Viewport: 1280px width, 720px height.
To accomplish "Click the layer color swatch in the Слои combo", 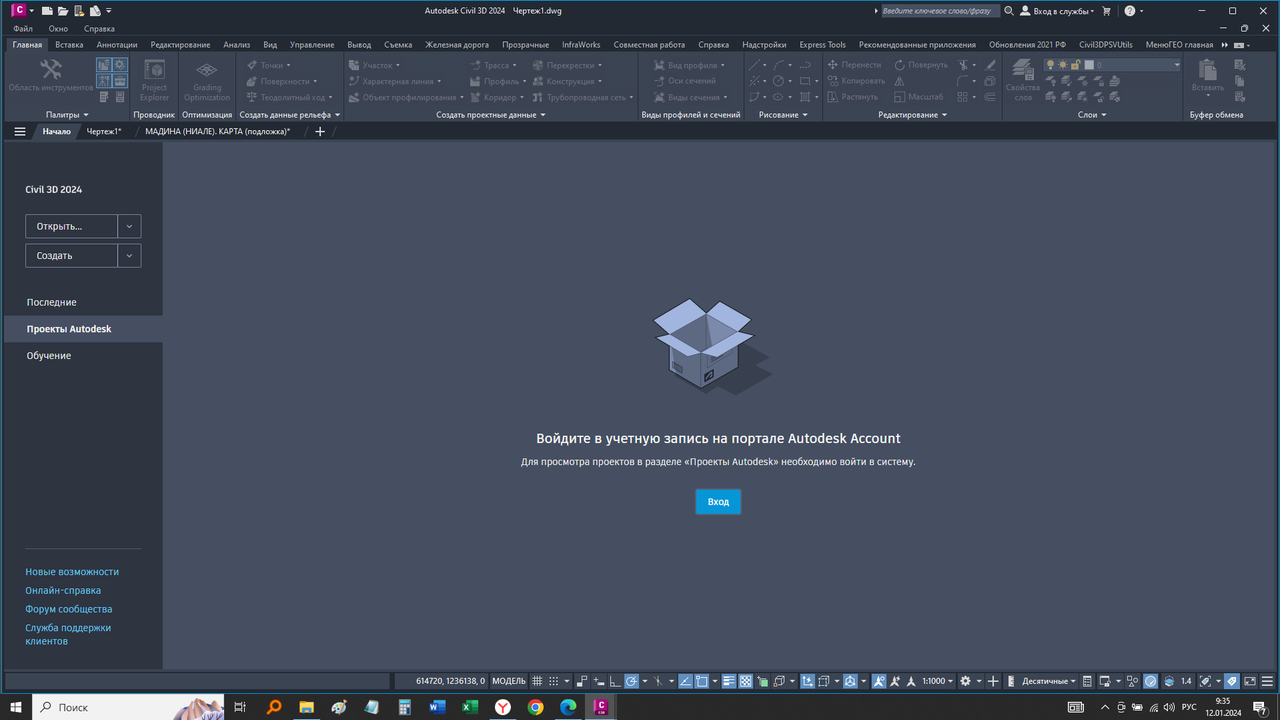I will [x=1089, y=65].
